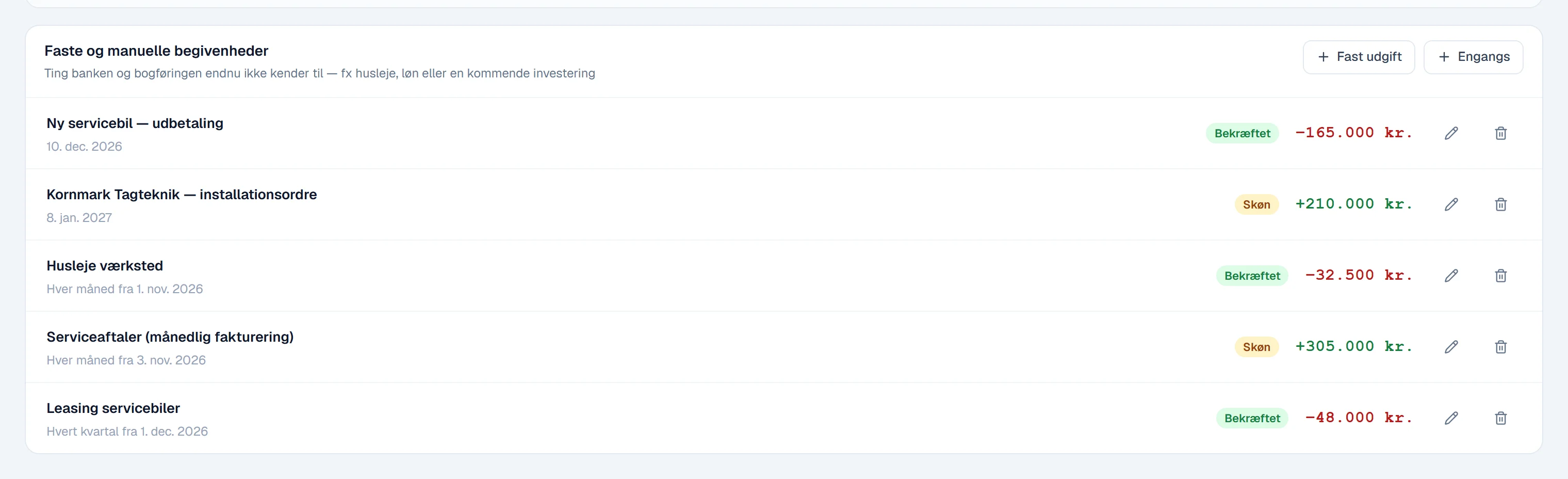
Task: Delete the Leasing servicebiler entry
Action: click(x=1500, y=418)
